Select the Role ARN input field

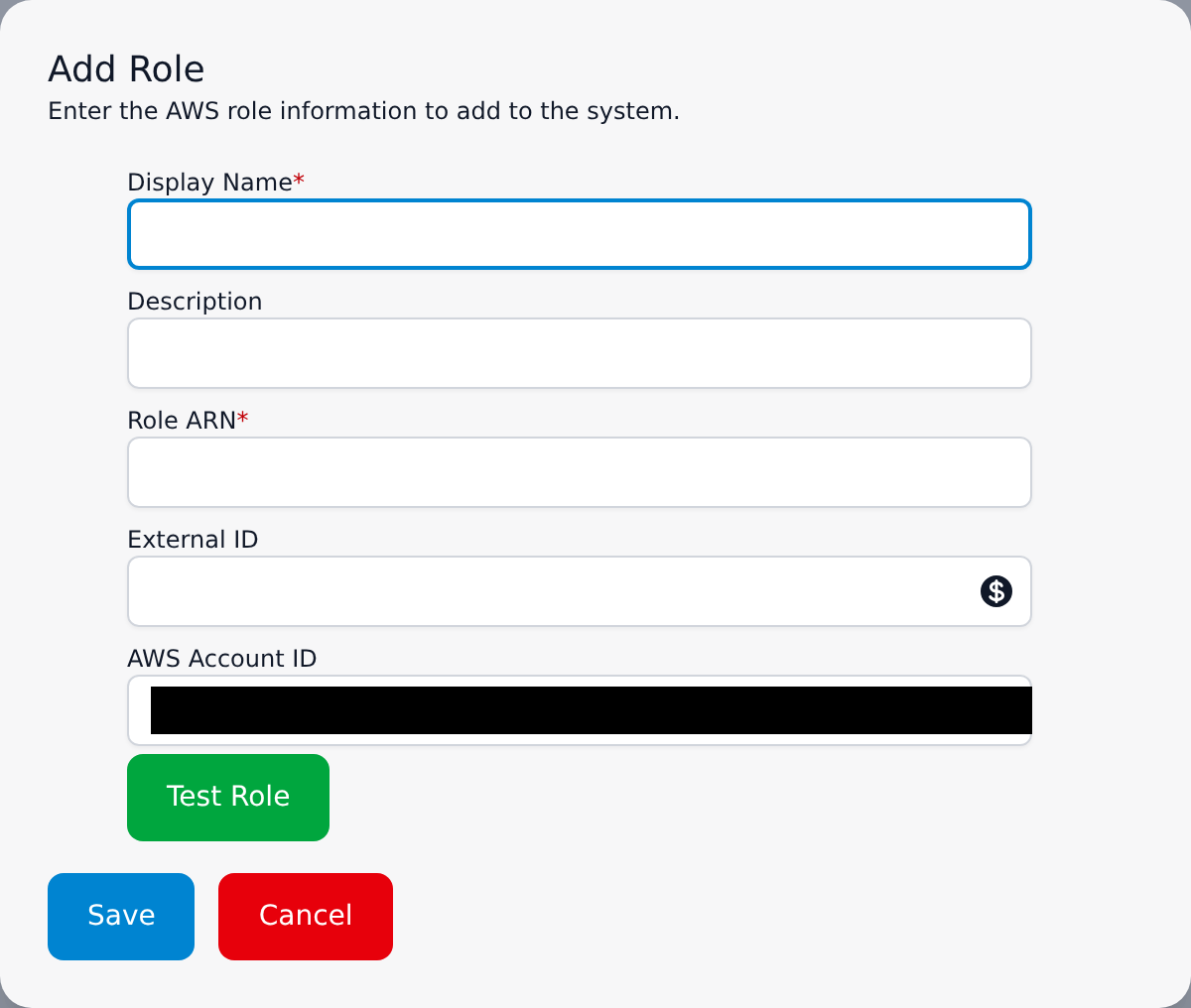[580, 472]
